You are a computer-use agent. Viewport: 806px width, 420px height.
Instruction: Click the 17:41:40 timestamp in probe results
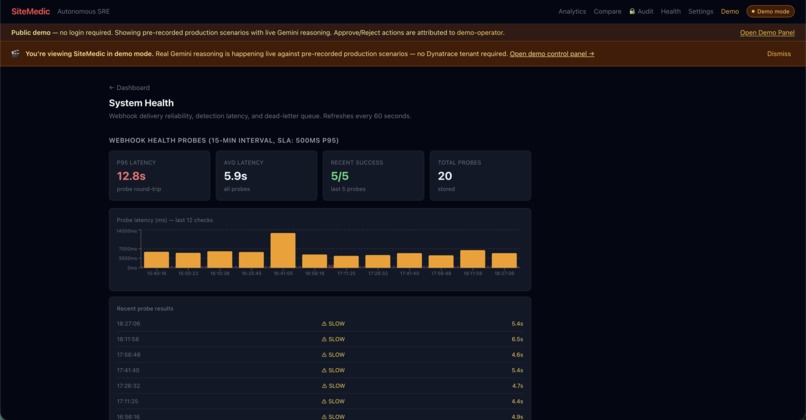pyautogui.click(x=128, y=370)
